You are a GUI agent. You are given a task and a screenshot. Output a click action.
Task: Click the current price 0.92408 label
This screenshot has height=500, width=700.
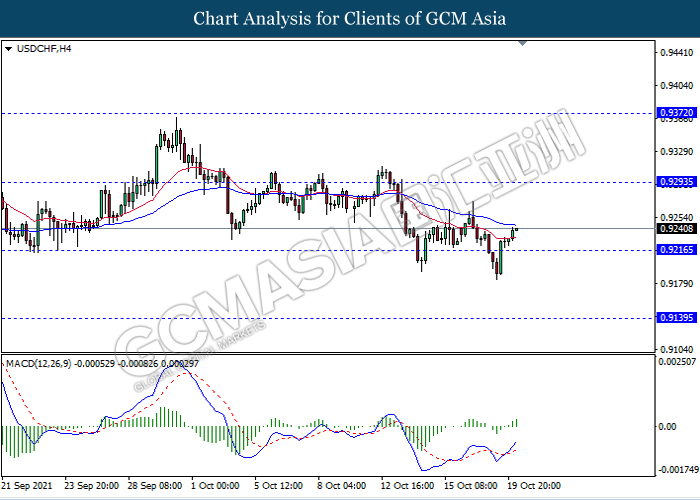[x=677, y=229]
